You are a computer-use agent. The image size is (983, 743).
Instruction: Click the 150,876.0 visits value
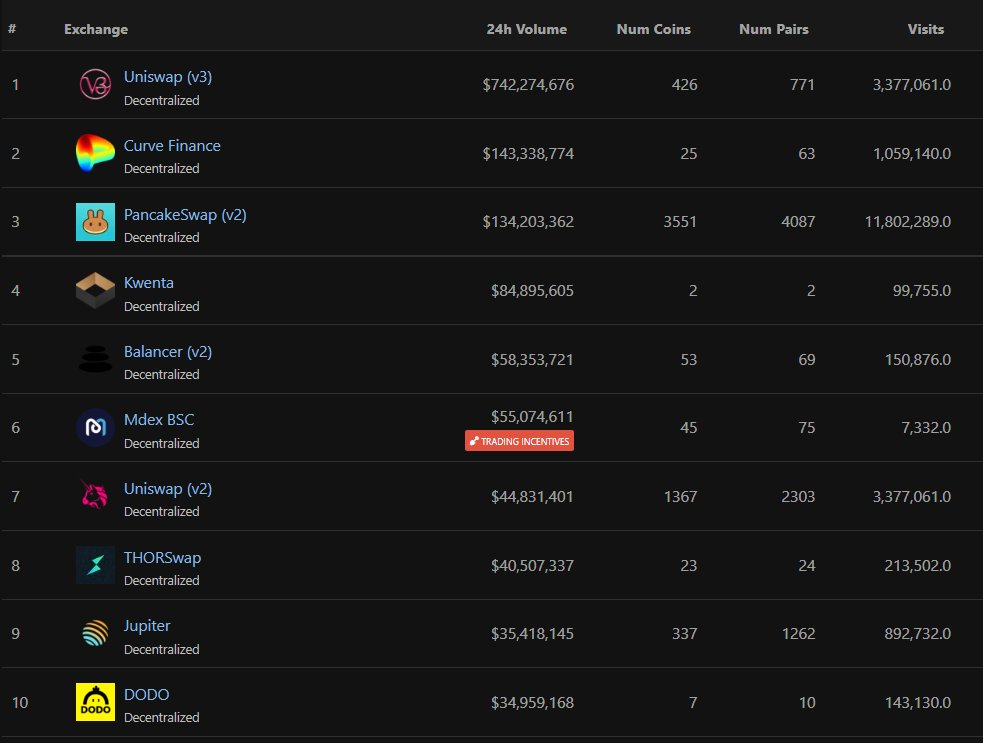click(918, 359)
